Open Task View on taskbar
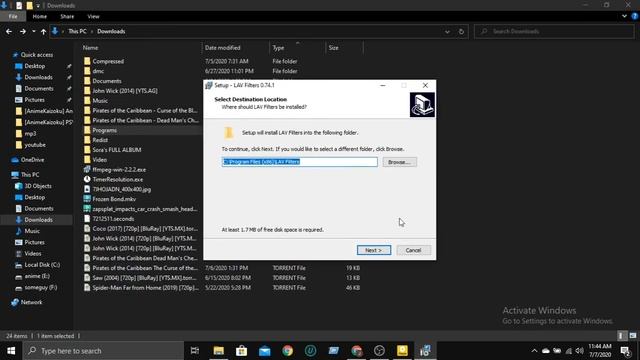Screen dimensions: 640x360 (195, 351)
